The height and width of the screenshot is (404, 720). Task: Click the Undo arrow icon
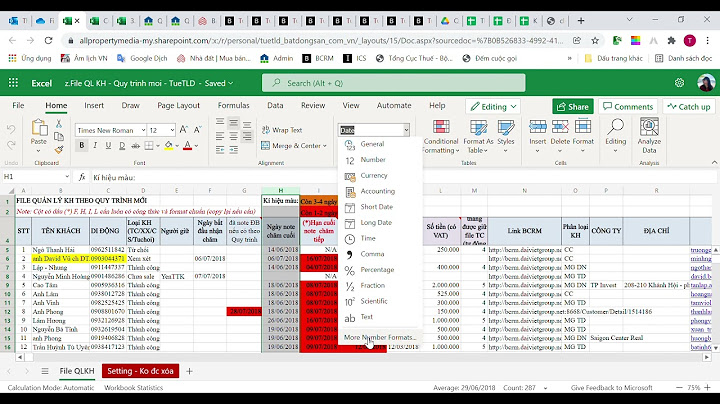pyautogui.click(x=11, y=130)
